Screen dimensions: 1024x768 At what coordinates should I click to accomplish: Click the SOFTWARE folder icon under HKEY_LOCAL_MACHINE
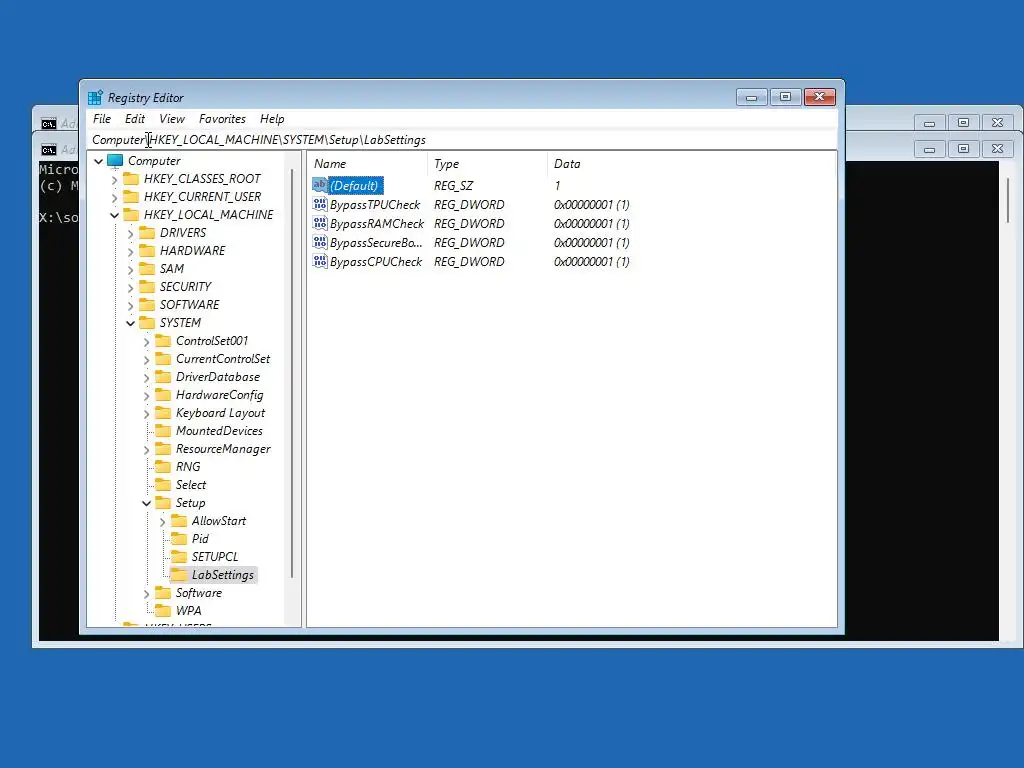(x=148, y=305)
